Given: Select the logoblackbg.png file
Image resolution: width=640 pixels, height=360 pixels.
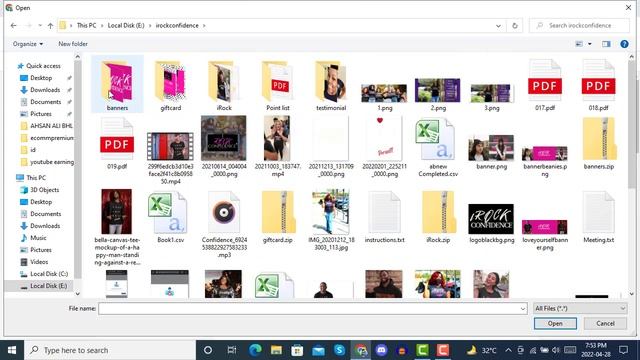Looking at the screenshot, I should tap(491, 224).
